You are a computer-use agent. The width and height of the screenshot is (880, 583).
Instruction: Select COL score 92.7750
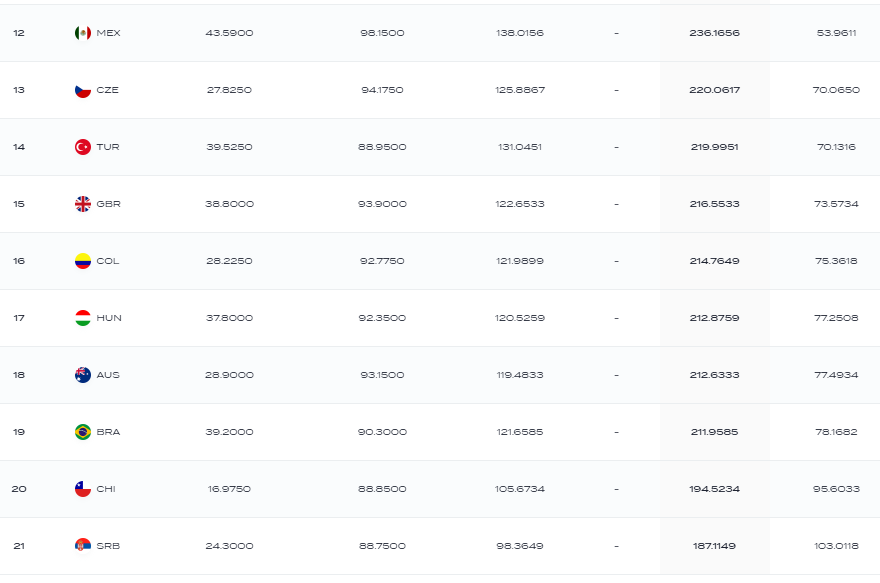[382, 261]
